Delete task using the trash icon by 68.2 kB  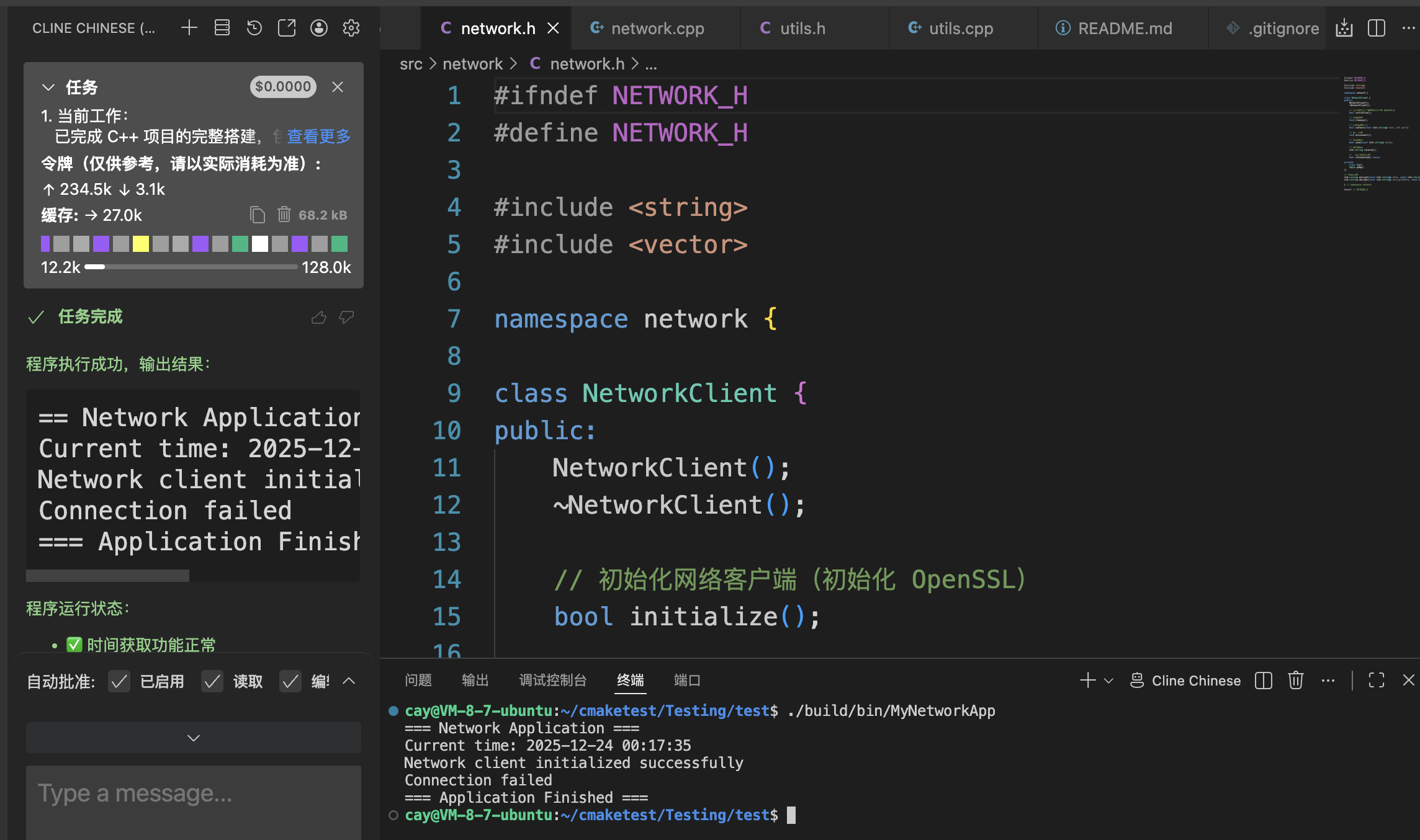pyautogui.click(x=284, y=215)
